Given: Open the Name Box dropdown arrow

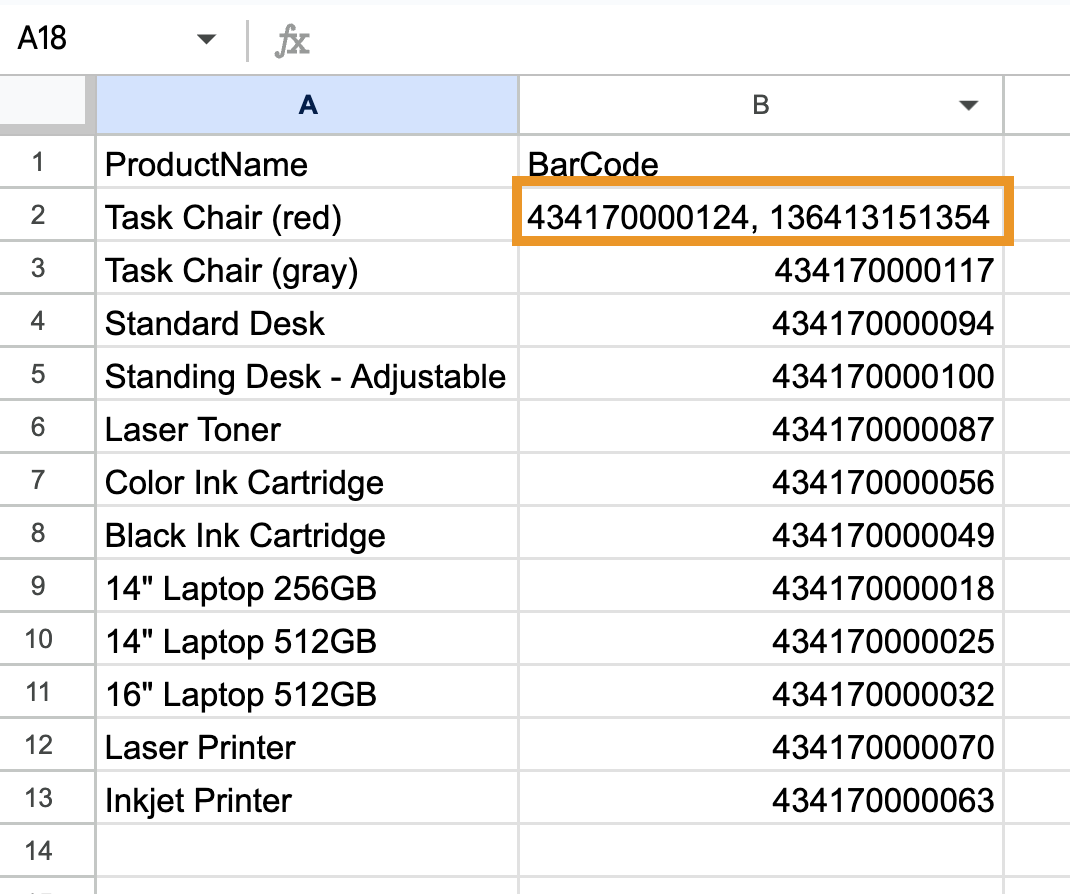Looking at the screenshot, I should click(206, 40).
